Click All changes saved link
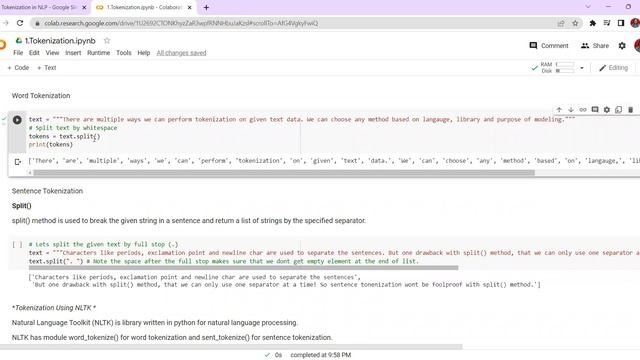The height and width of the screenshot is (360, 640). click(x=181, y=53)
